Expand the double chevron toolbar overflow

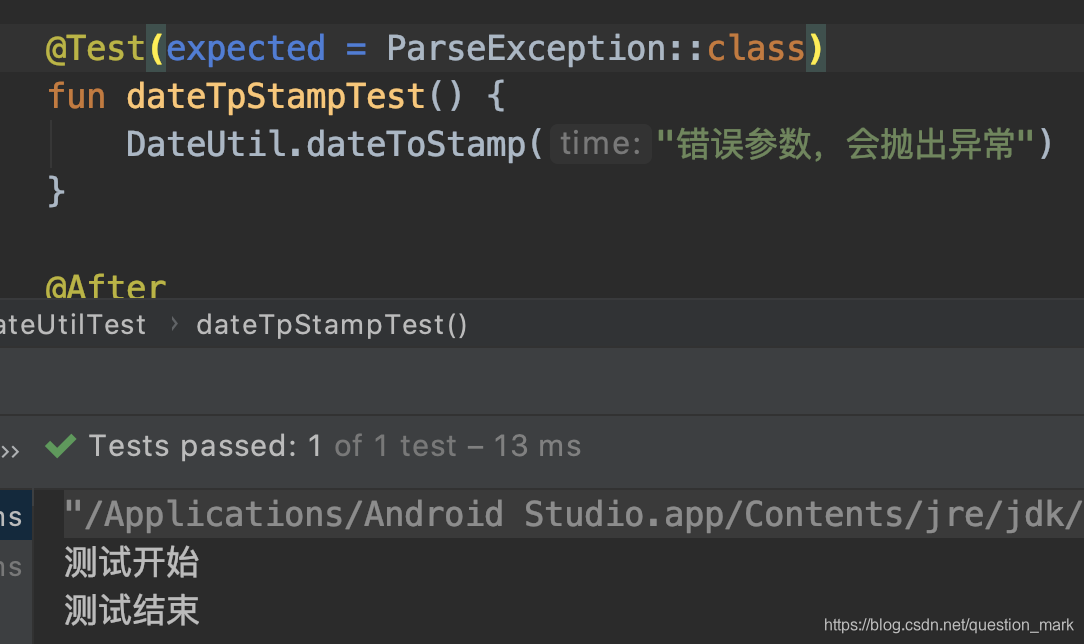[x=10, y=452]
